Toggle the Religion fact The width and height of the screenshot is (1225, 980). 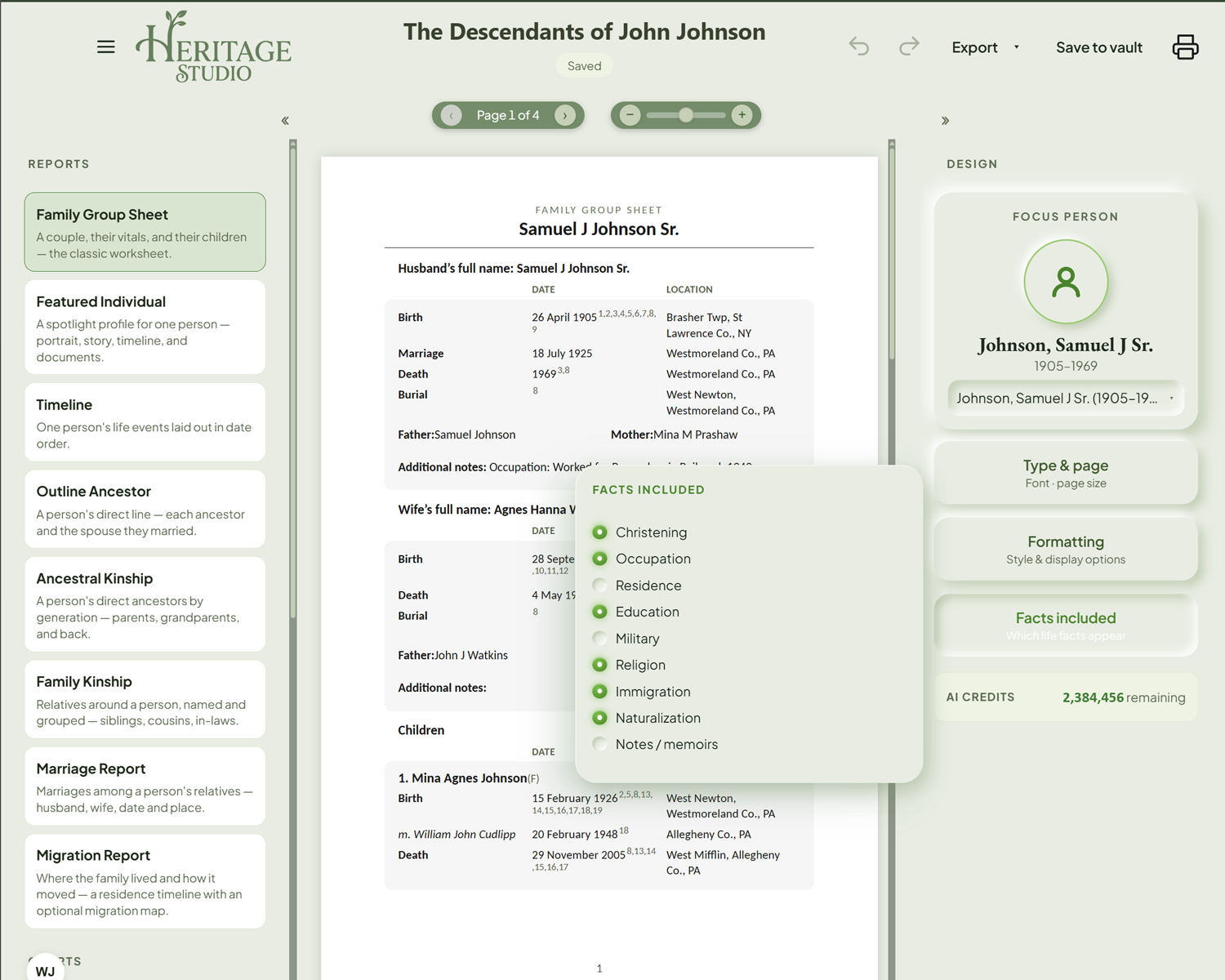[x=599, y=665]
